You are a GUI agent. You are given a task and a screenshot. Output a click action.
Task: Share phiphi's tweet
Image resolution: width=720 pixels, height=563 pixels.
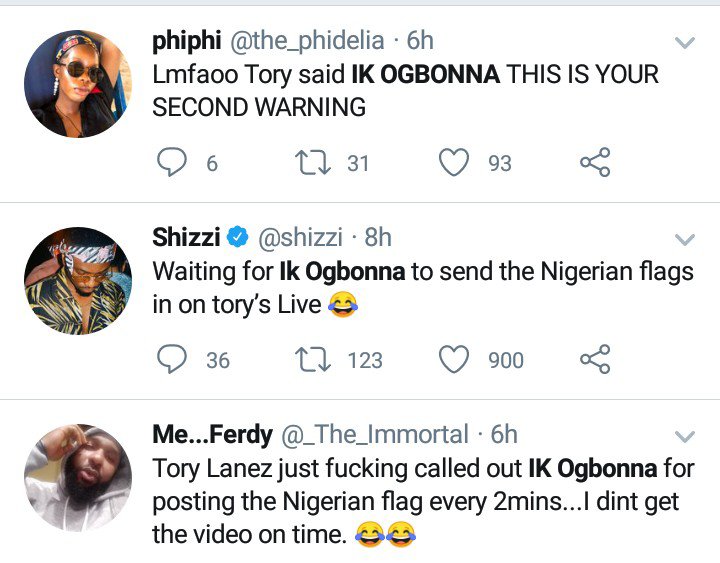coord(595,163)
